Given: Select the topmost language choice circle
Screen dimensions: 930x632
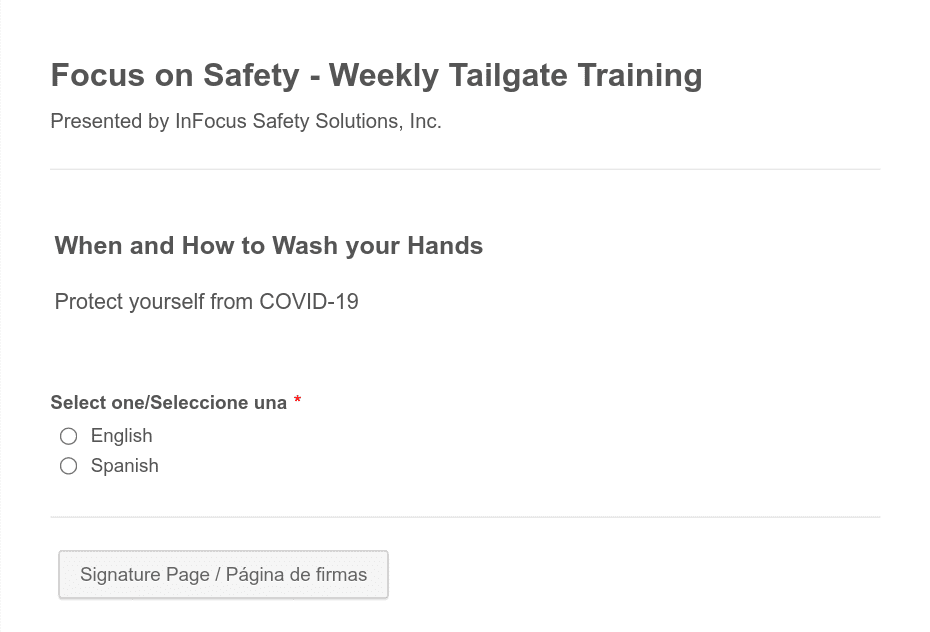Looking at the screenshot, I should click(x=68, y=436).
